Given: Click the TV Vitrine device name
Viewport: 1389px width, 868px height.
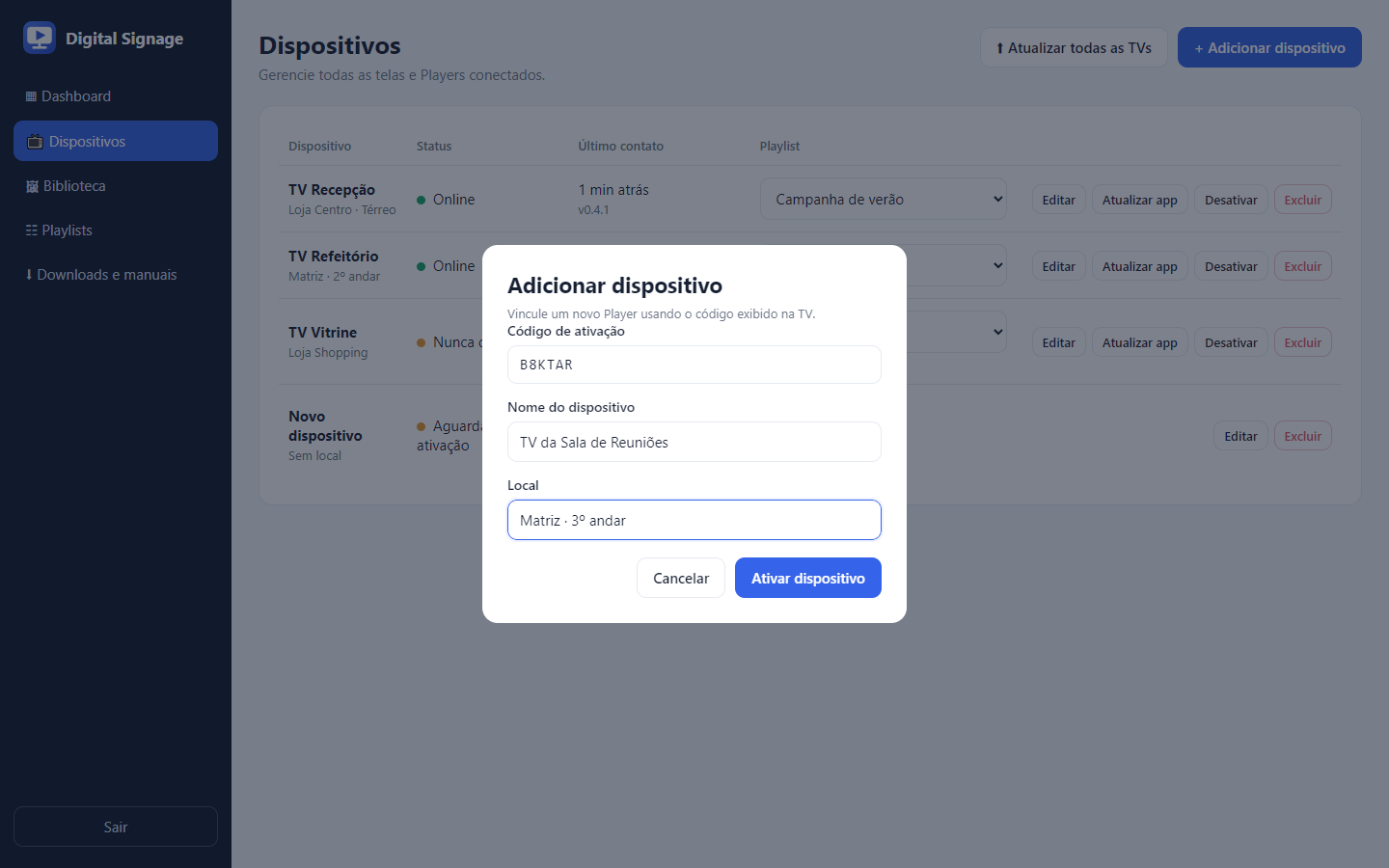Looking at the screenshot, I should pos(322,333).
